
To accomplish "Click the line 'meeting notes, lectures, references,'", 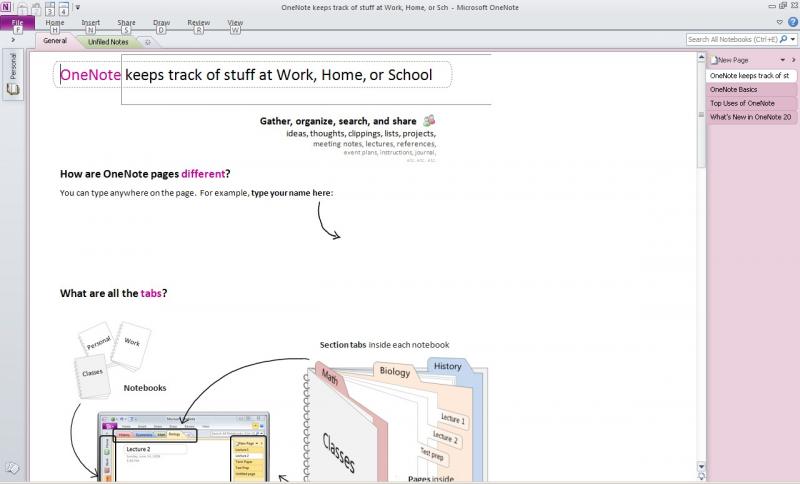I will [374, 144].
